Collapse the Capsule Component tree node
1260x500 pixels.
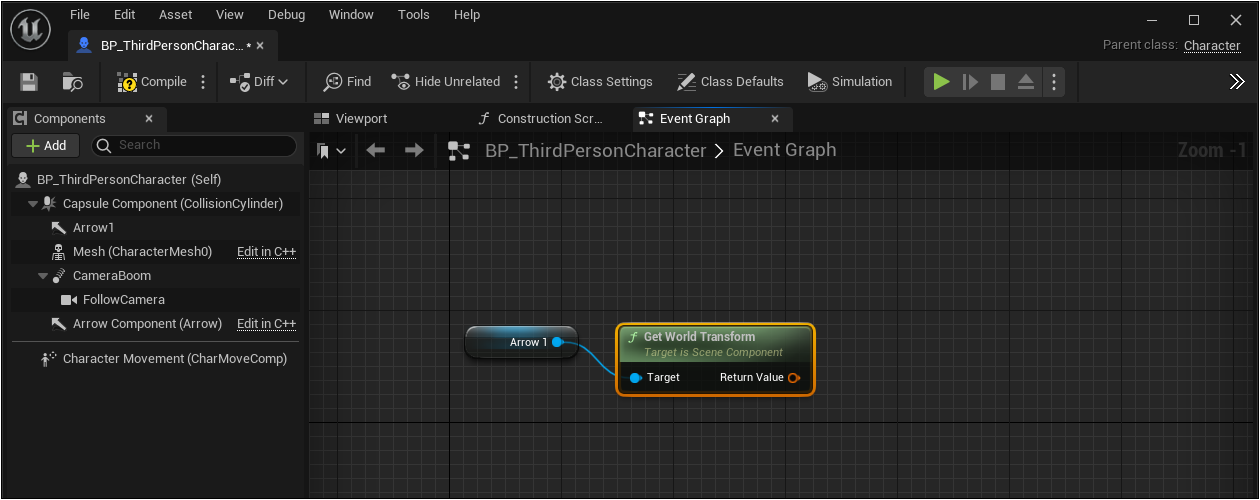tap(33, 204)
